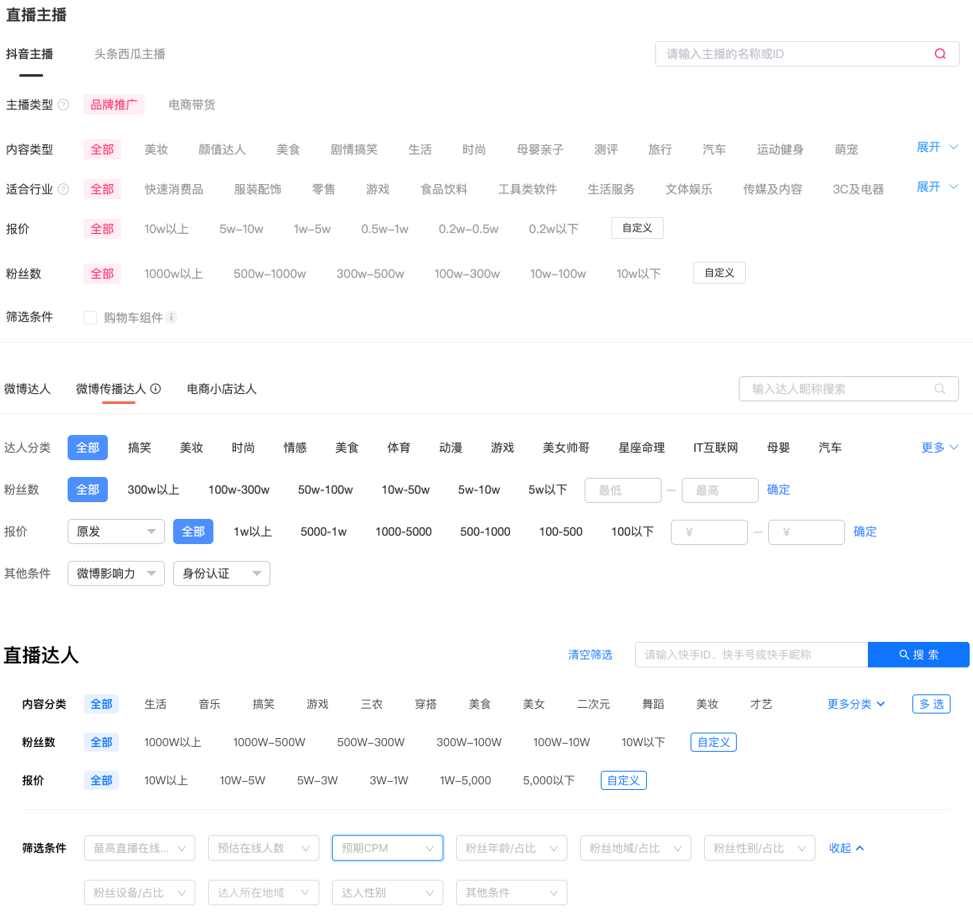The height and width of the screenshot is (916, 973).
Task: Expand 更多 talent categories
Action: click(939, 447)
